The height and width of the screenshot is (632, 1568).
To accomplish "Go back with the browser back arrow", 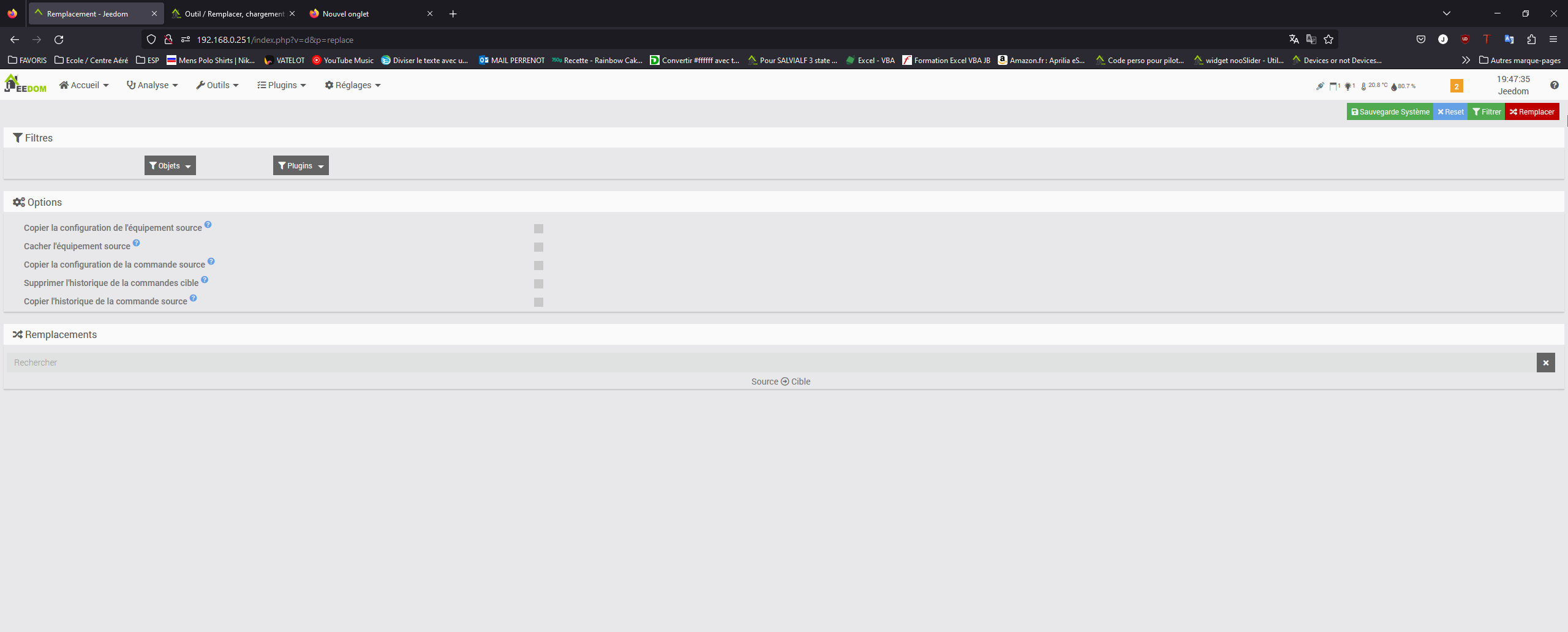I will tap(15, 40).
